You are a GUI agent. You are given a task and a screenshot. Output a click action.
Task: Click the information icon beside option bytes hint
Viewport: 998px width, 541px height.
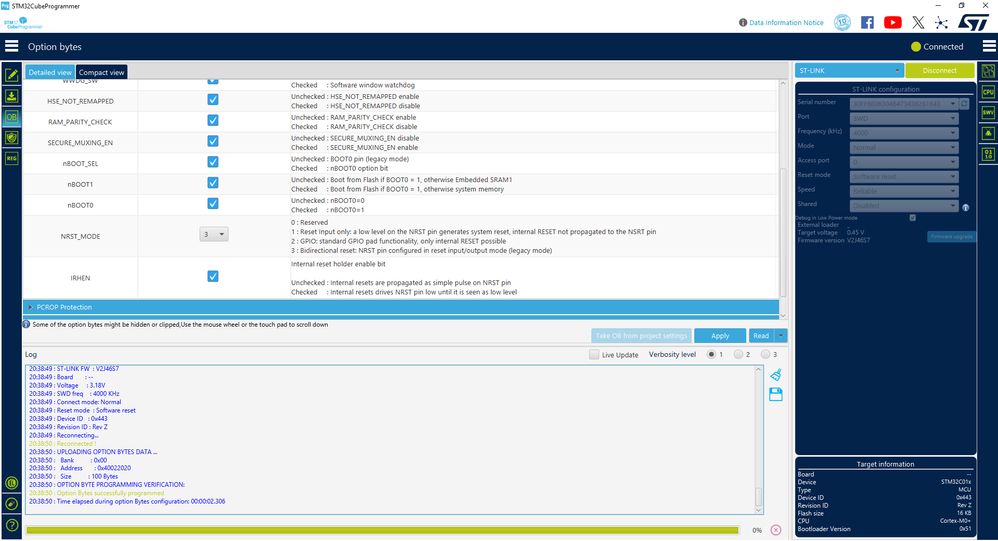click(26, 324)
